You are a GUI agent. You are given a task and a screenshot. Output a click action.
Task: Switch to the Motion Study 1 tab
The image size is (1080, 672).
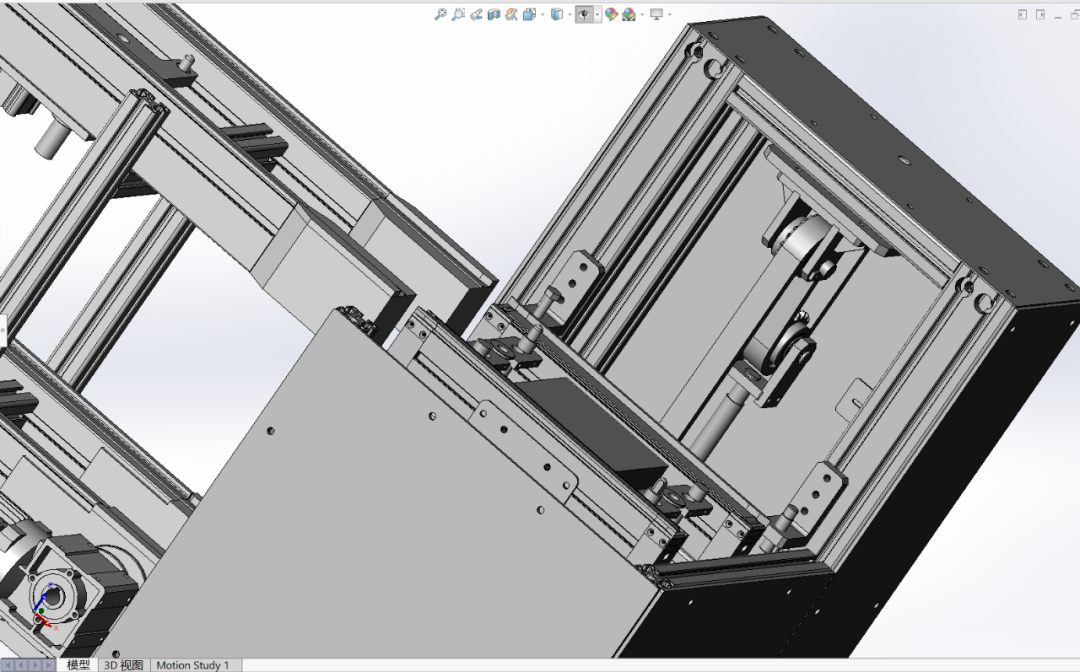pyautogui.click(x=193, y=664)
